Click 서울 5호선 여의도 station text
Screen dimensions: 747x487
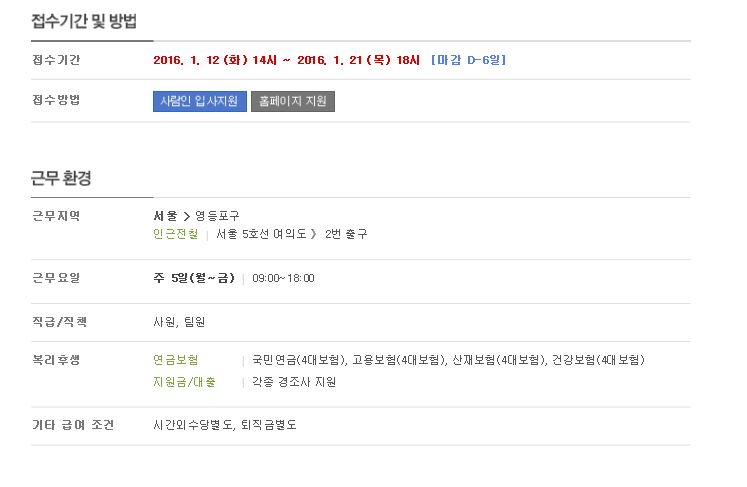click(x=261, y=234)
